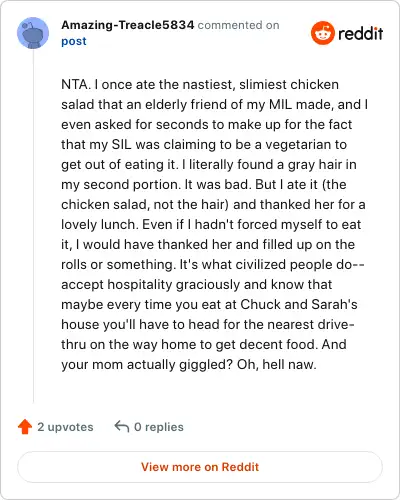The height and width of the screenshot is (500, 400).
Task: Click the closing sentence "Oh, hell naw."
Action: pos(276,364)
